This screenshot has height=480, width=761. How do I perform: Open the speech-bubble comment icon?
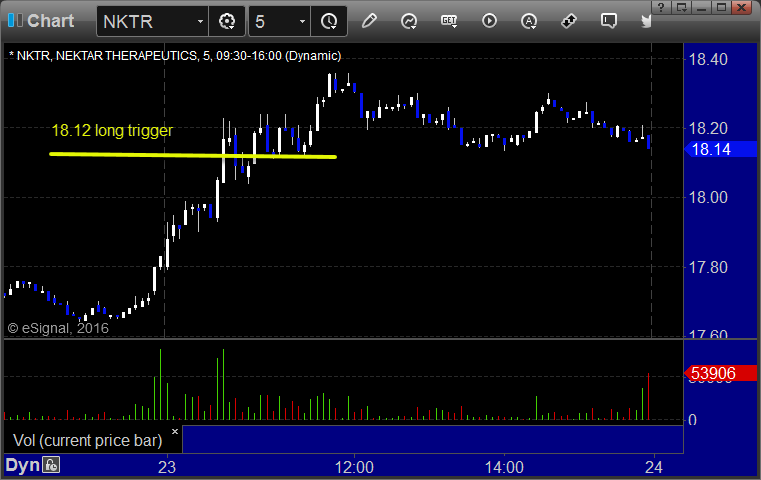pos(609,21)
